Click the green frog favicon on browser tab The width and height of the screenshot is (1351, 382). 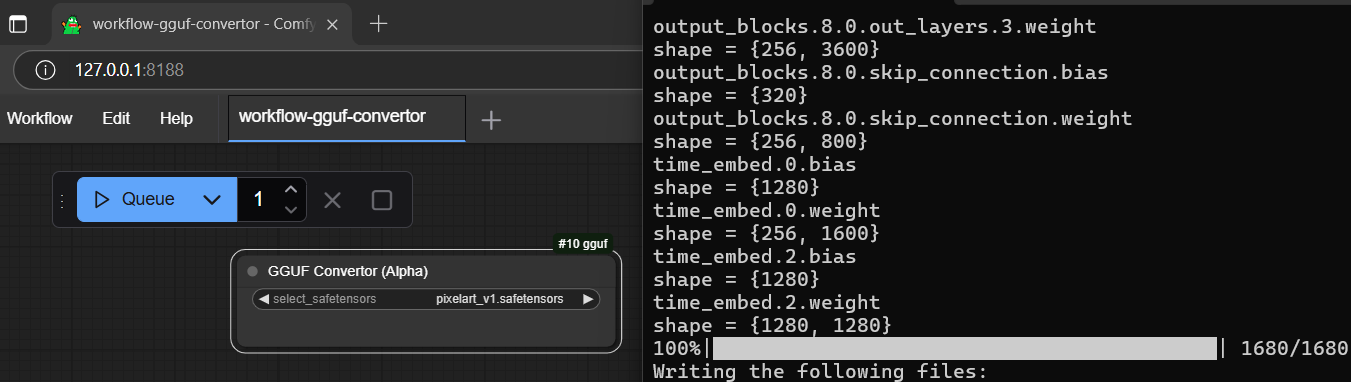pyautogui.click(x=71, y=24)
